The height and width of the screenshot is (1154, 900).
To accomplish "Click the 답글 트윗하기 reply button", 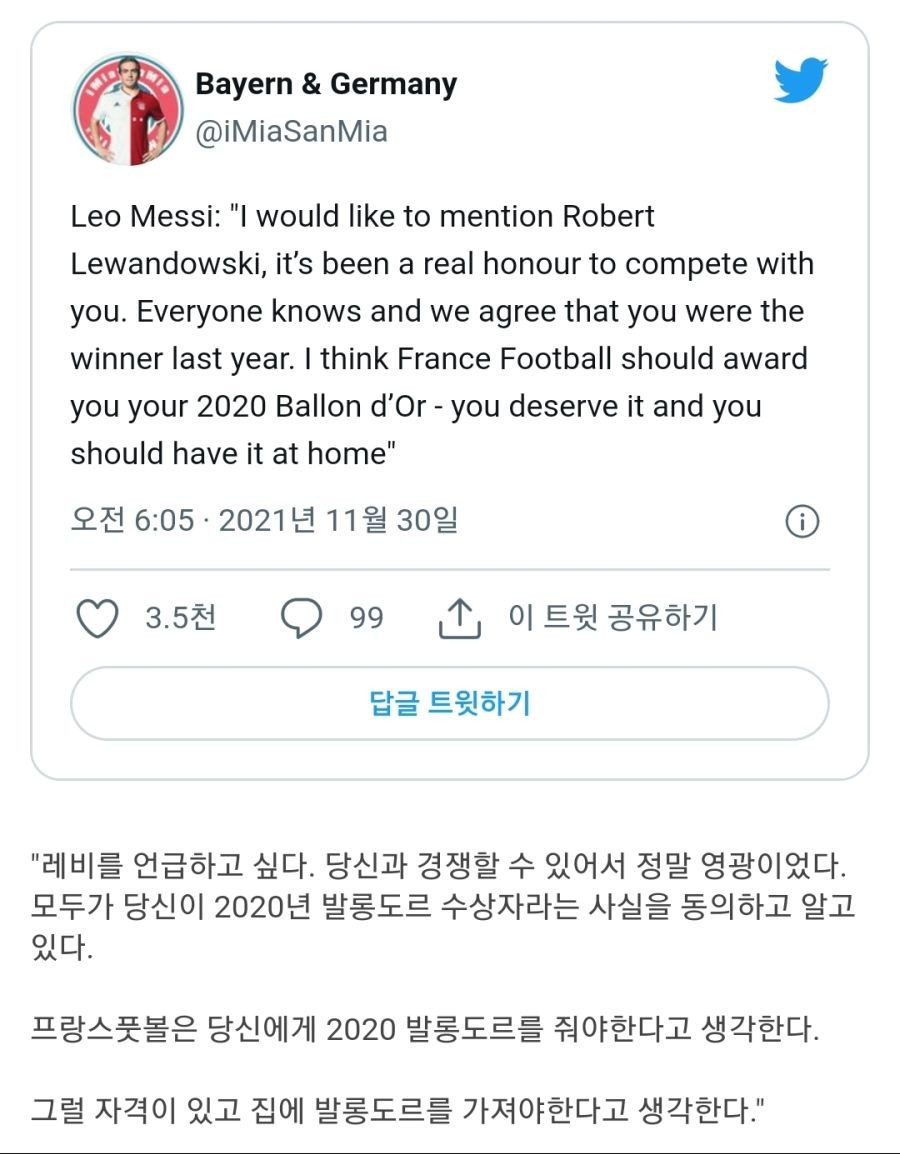I will pos(450,703).
